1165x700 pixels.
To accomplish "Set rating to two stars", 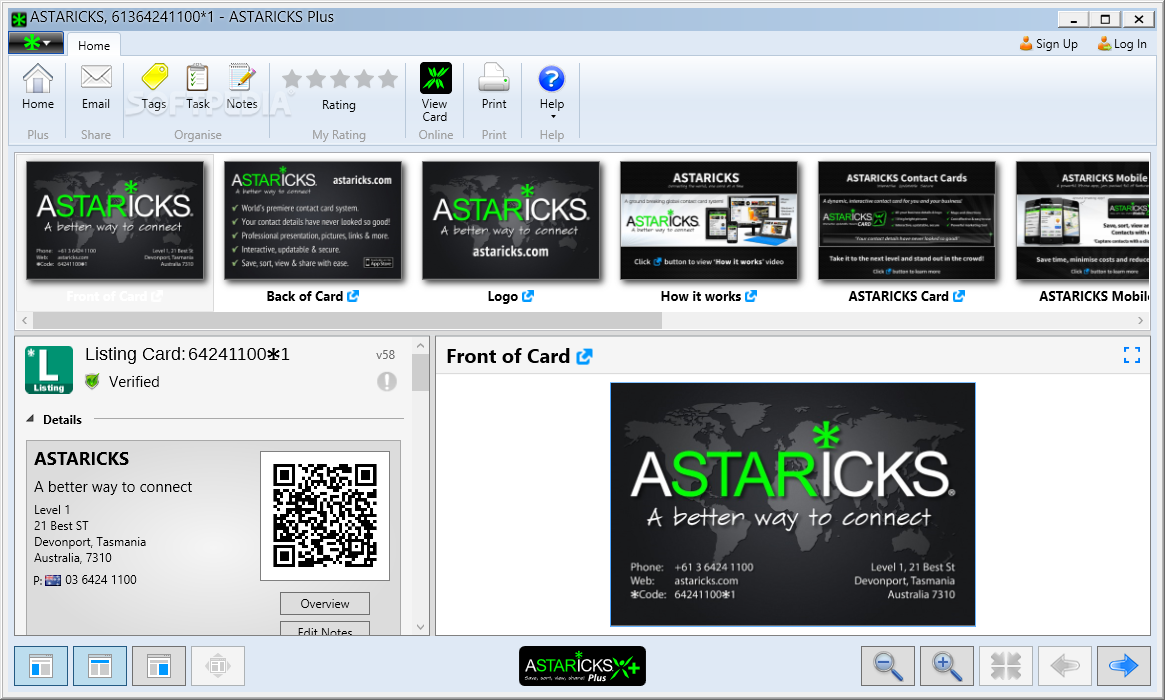I will coord(316,78).
